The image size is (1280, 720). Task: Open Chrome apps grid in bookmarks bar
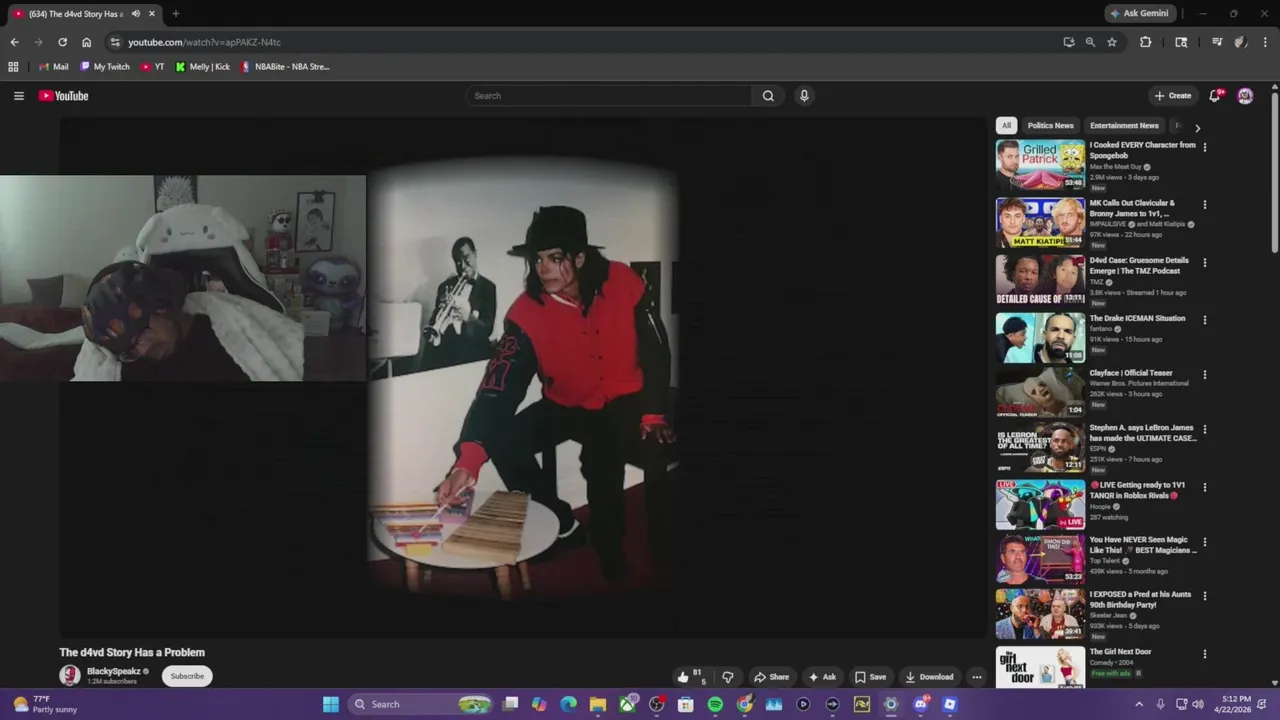coord(13,67)
